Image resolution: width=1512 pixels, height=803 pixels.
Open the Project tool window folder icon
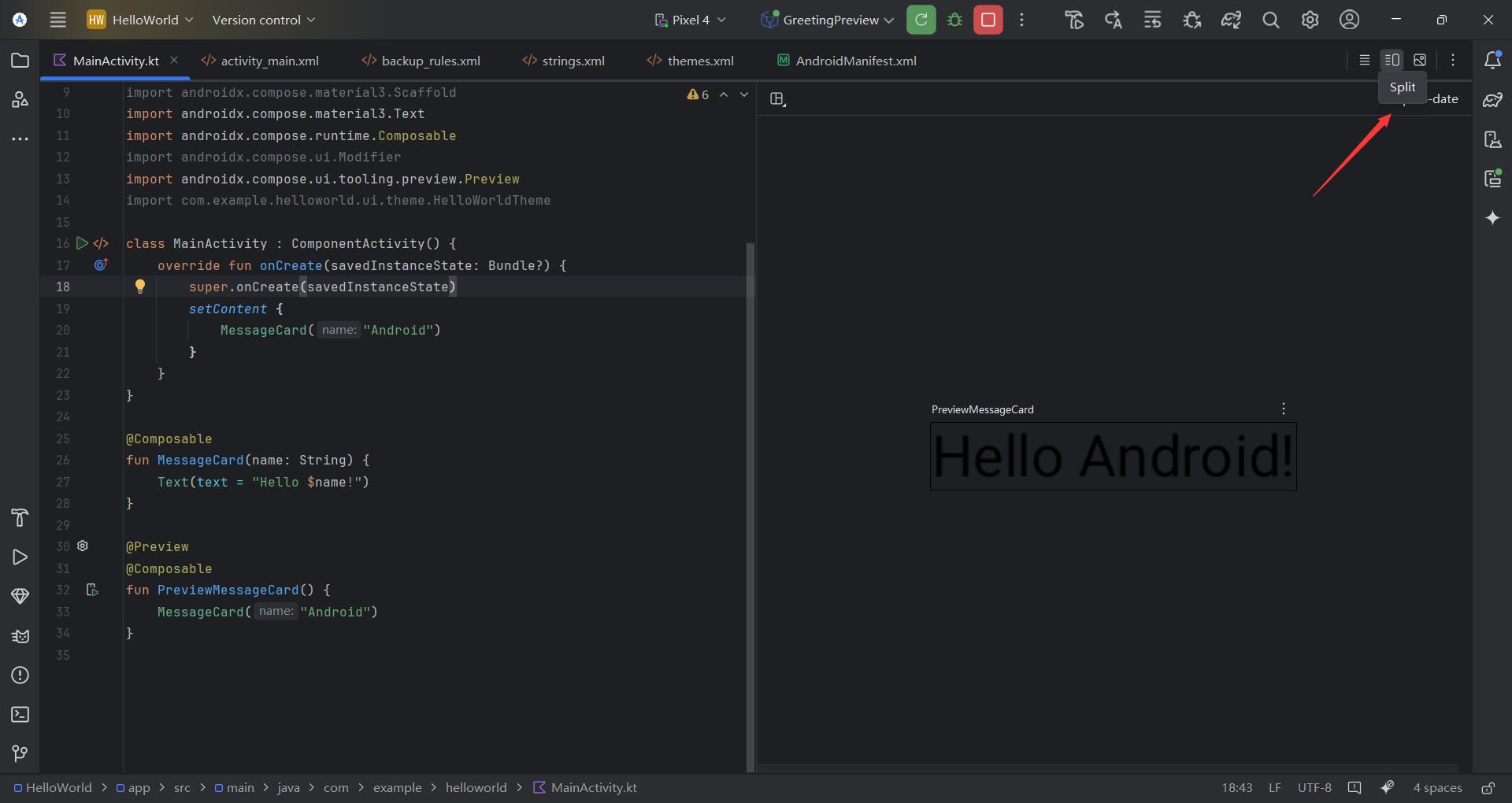click(x=20, y=61)
